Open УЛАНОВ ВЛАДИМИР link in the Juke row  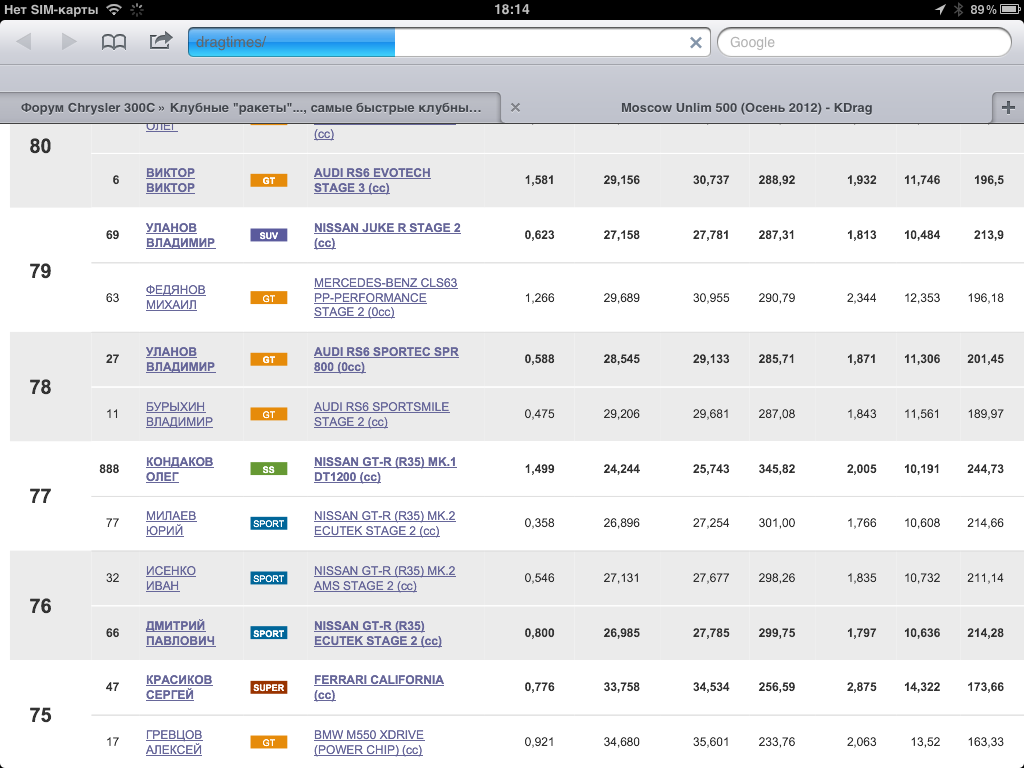pyautogui.click(x=180, y=235)
